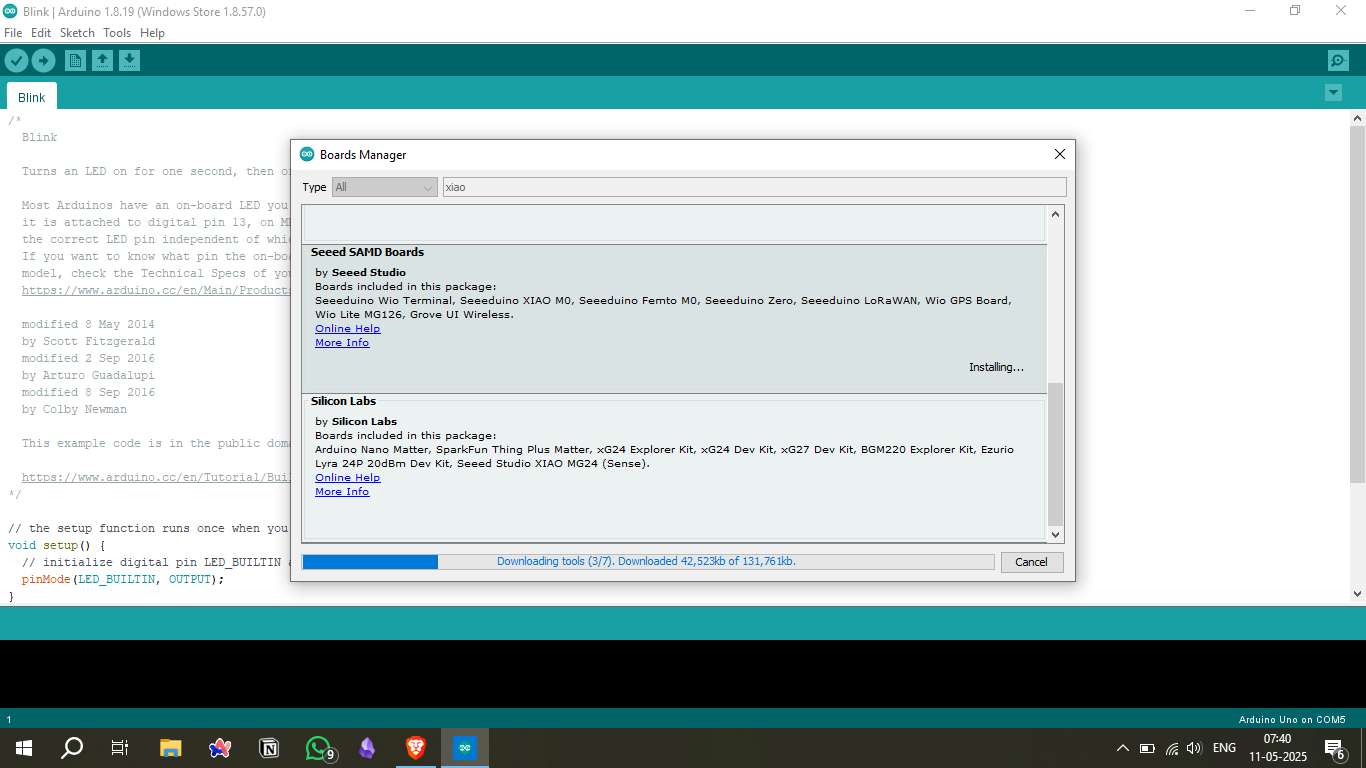Open File Explorer from the taskbar
Image resolution: width=1366 pixels, height=768 pixels.
(171, 748)
